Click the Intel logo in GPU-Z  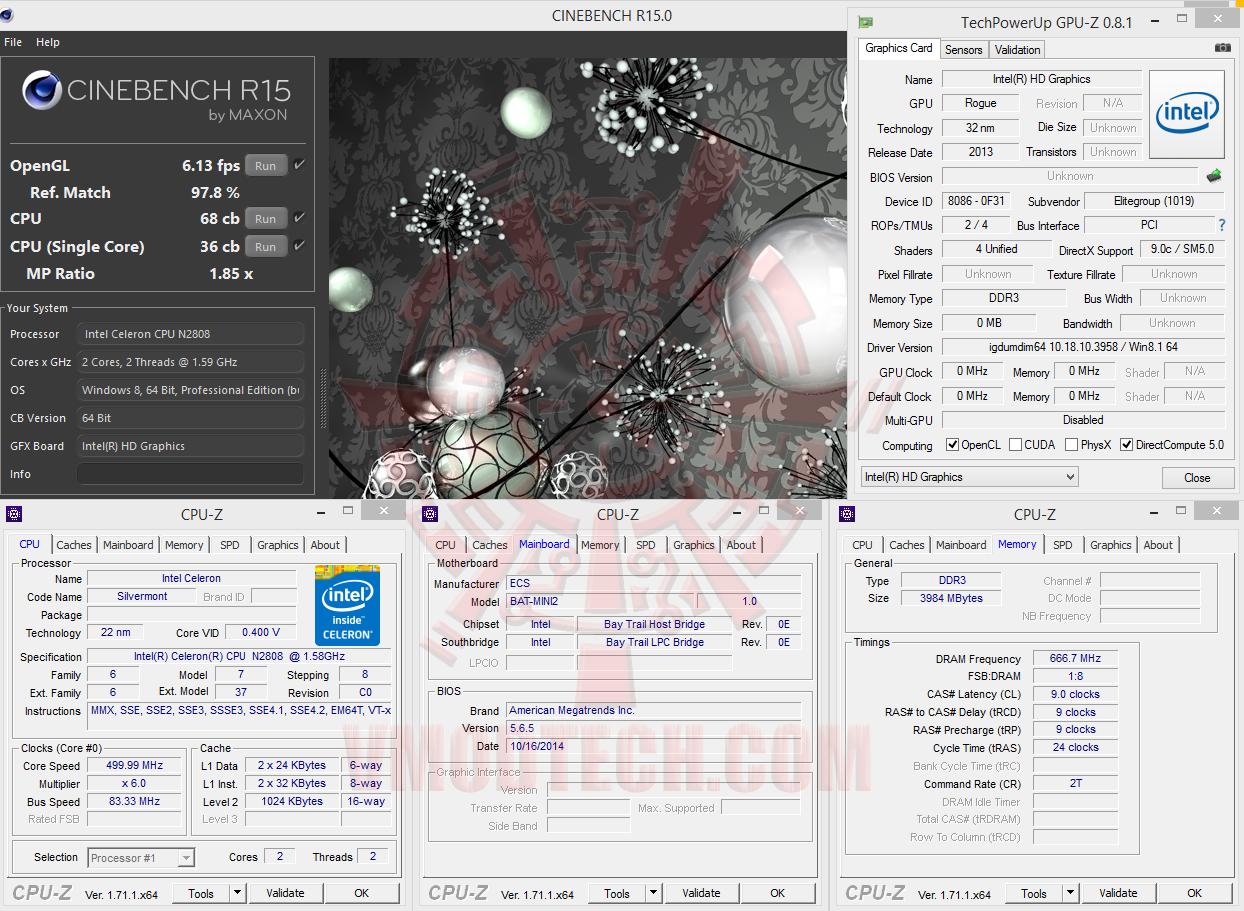tap(1186, 114)
